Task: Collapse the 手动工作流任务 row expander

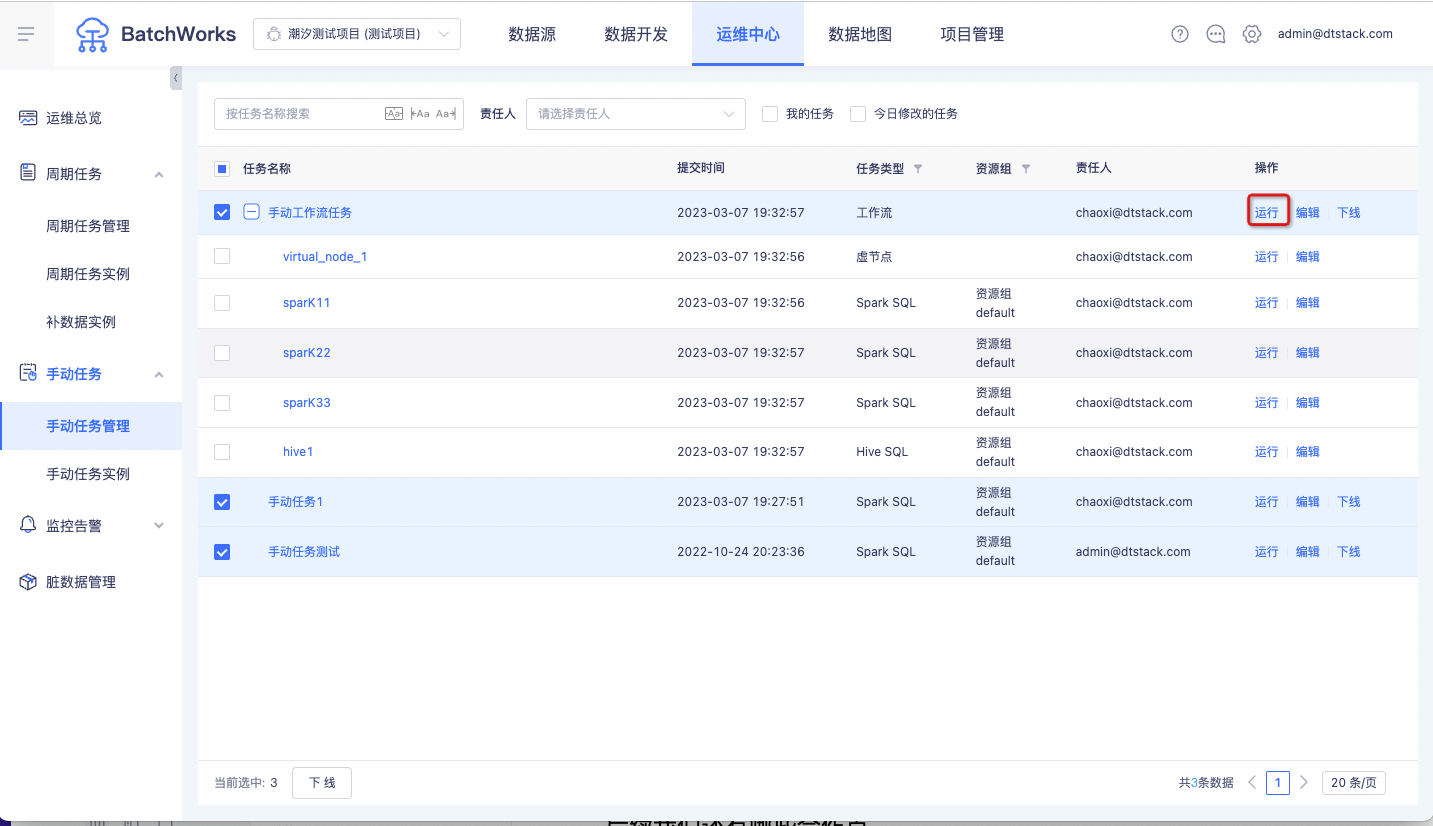Action: pyautogui.click(x=252, y=212)
